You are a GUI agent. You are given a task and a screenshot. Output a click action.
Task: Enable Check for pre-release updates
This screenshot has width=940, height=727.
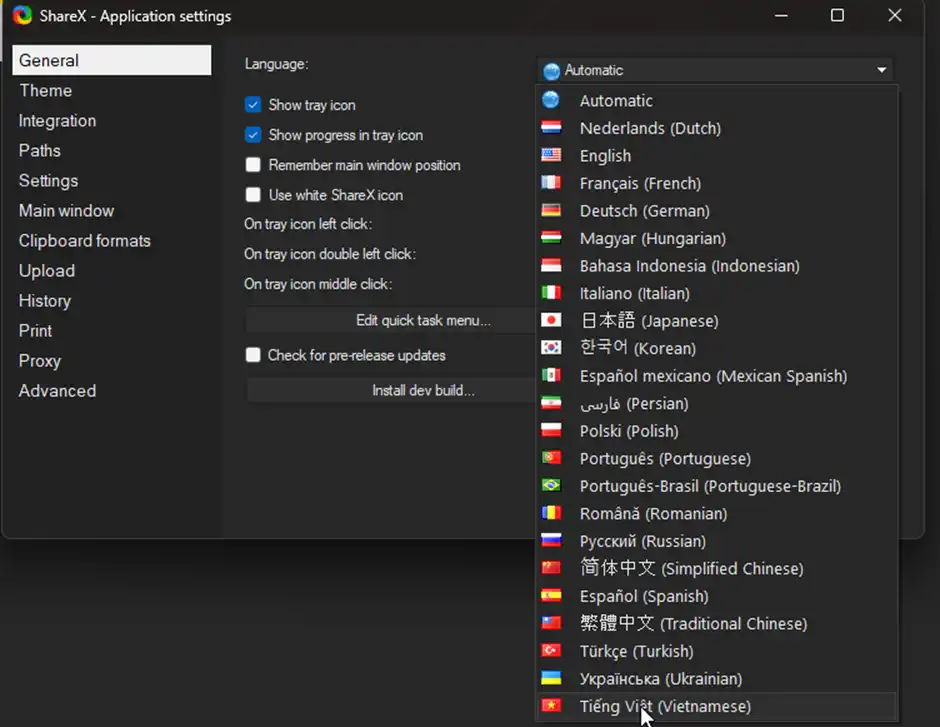tap(253, 356)
